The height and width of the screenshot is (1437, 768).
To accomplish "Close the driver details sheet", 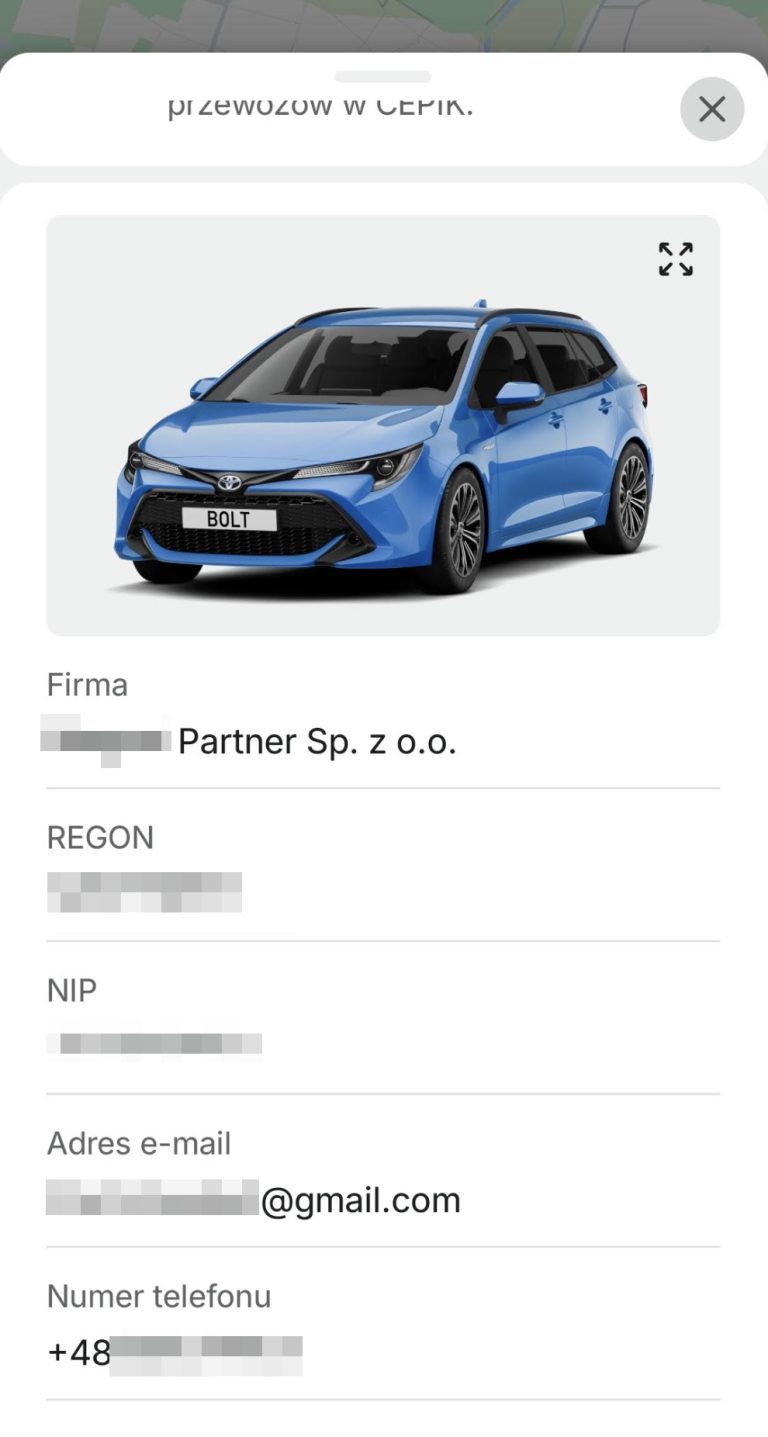I will 712,109.
